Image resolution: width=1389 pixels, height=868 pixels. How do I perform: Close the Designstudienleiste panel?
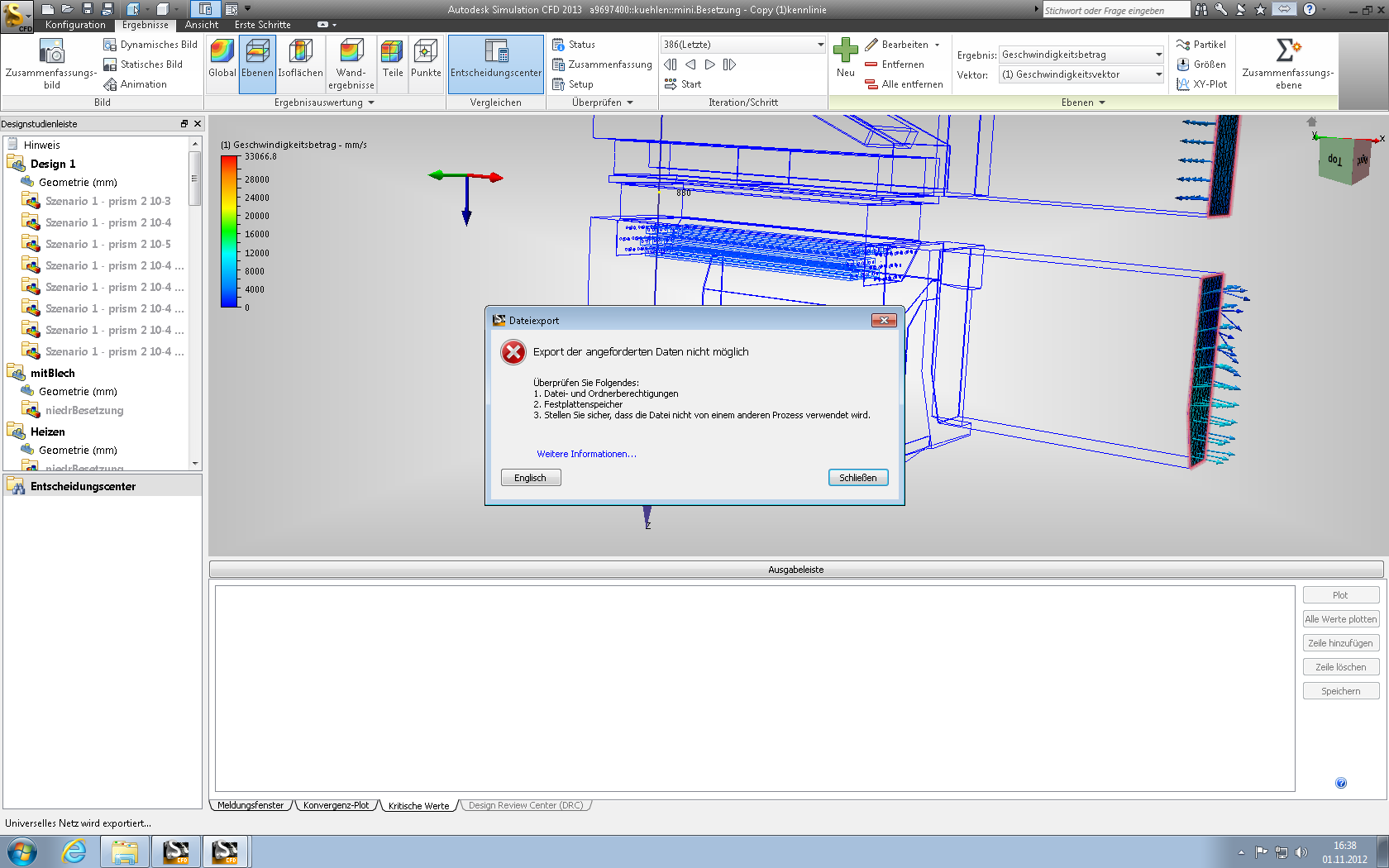(197, 123)
